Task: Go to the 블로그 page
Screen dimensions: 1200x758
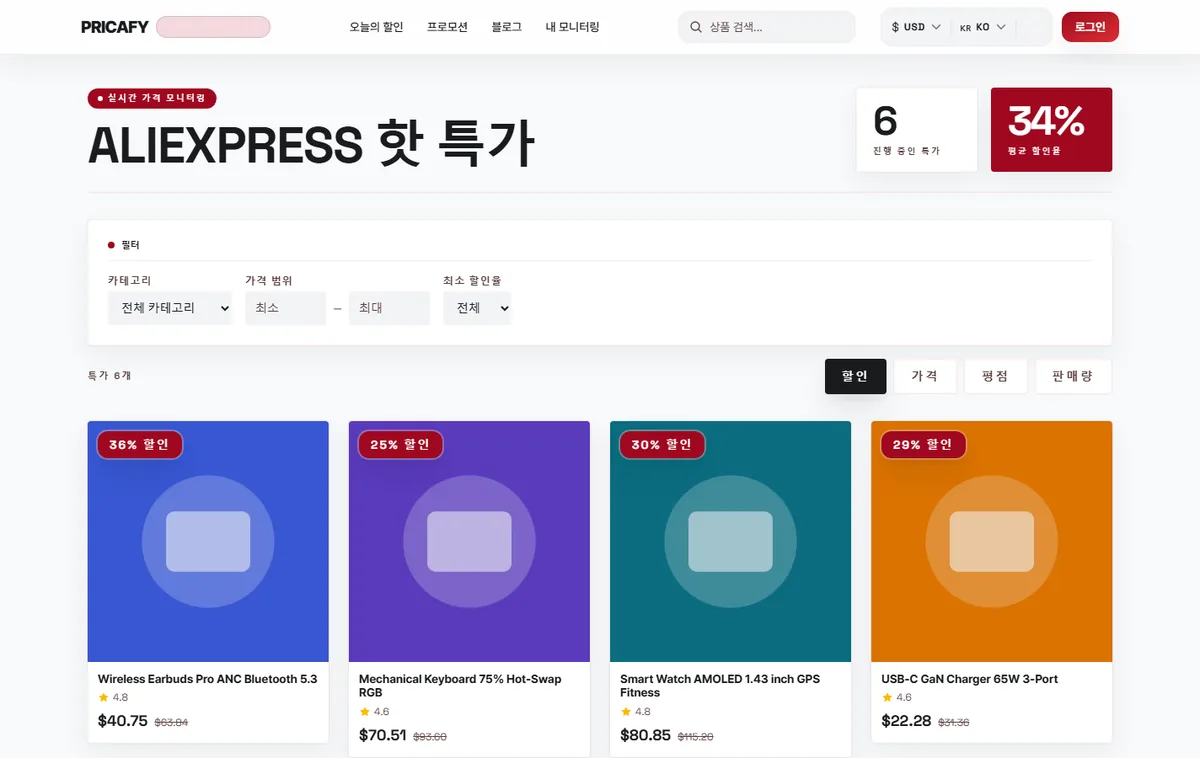Action: pos(506,27)
